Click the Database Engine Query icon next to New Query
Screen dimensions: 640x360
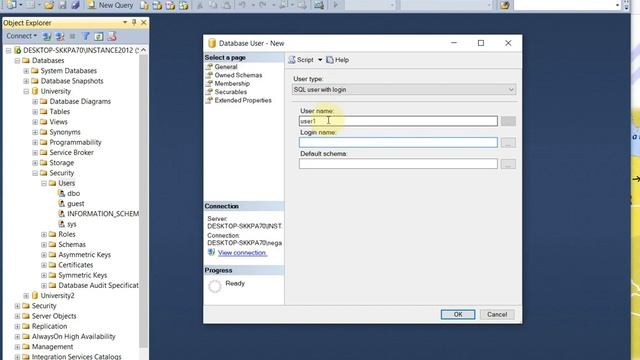tap(144, 5)
